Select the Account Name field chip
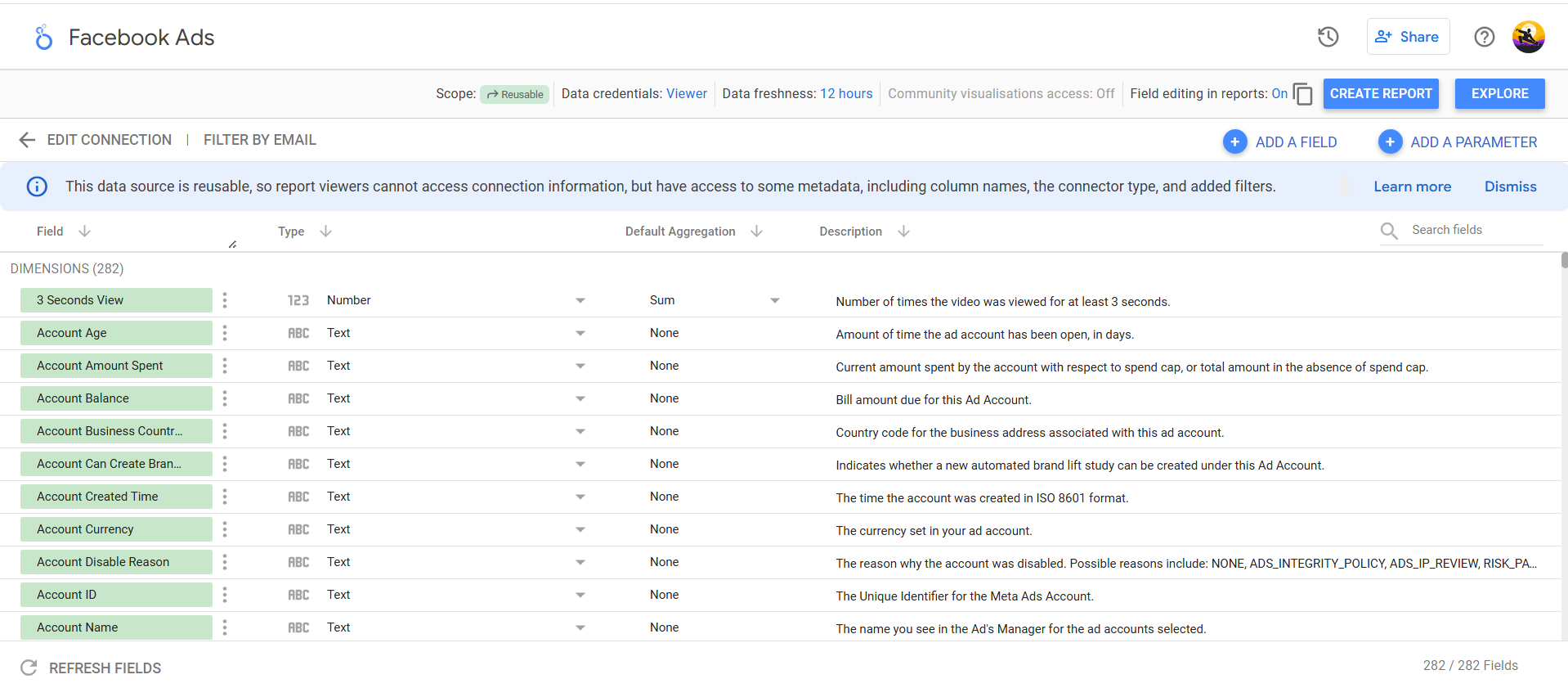Screen dimensions: 1568x688 (x=116, y=627)
